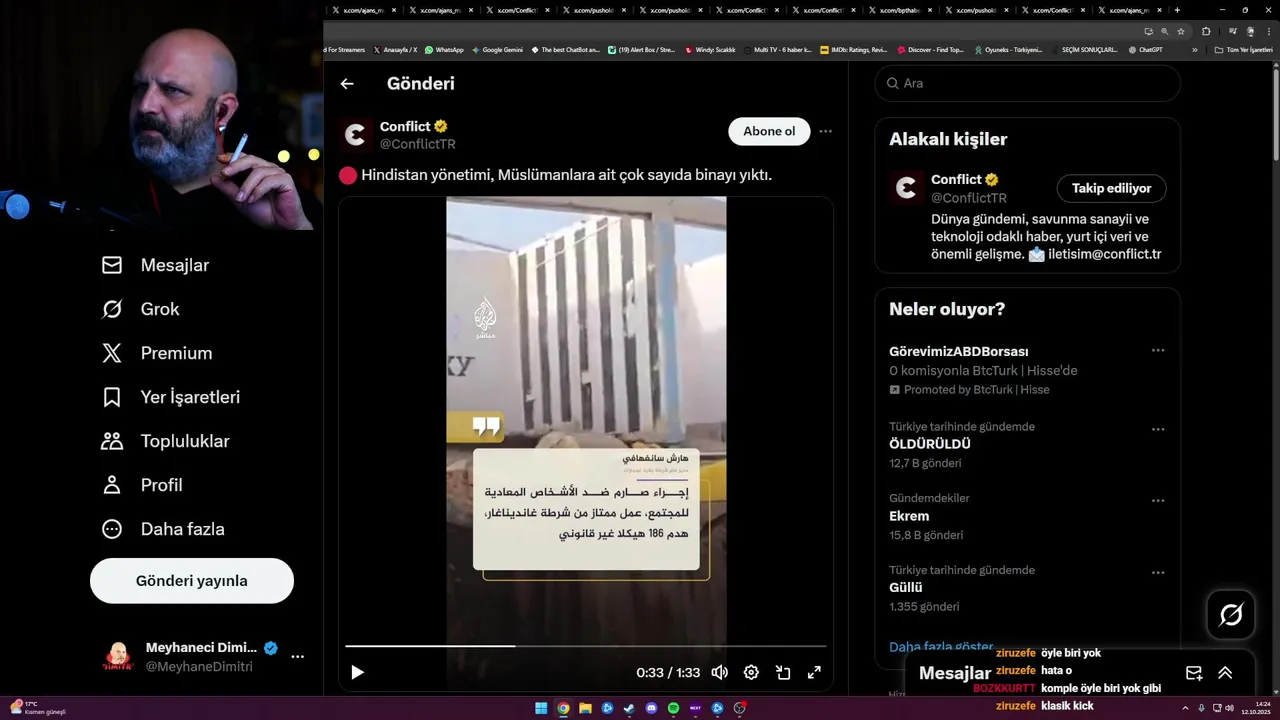Click the Conflict avatar under Alakalı kişiler

point(906,188)
